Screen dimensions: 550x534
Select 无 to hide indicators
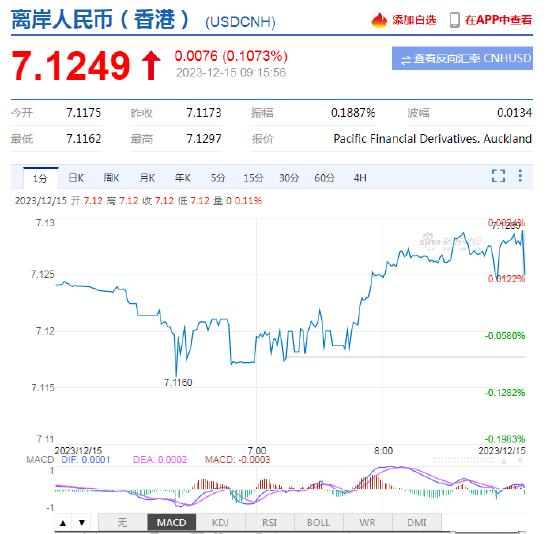(122, 523)
